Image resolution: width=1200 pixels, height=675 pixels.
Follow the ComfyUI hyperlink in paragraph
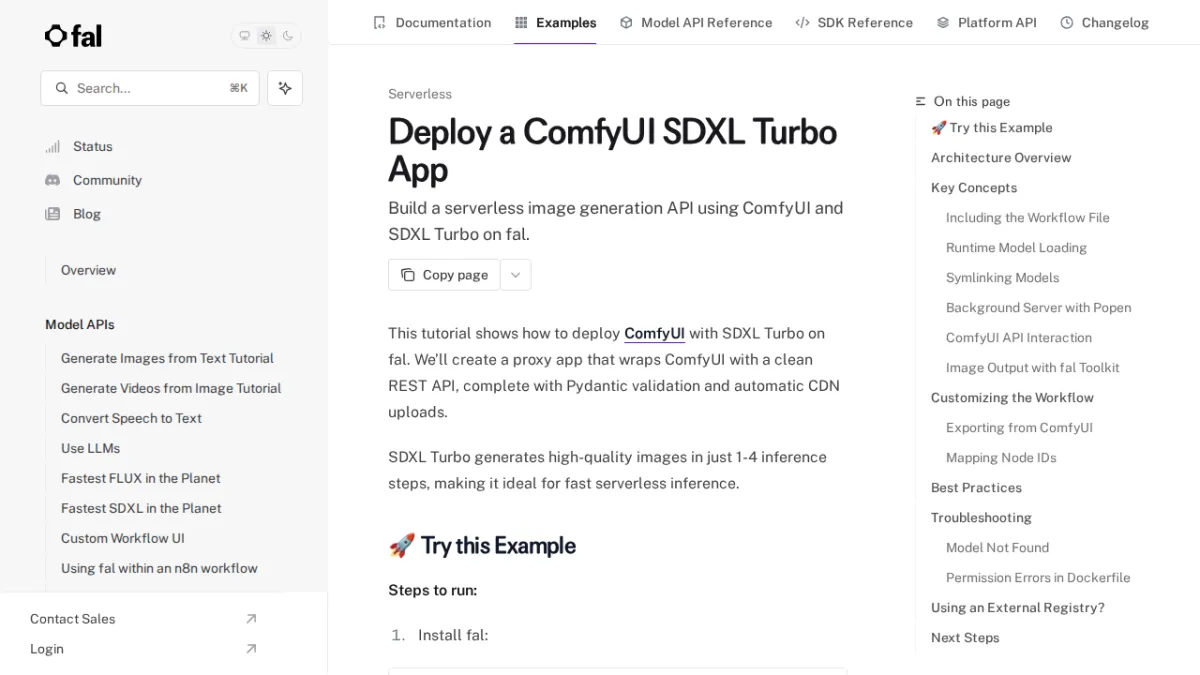tap(654, 333)
